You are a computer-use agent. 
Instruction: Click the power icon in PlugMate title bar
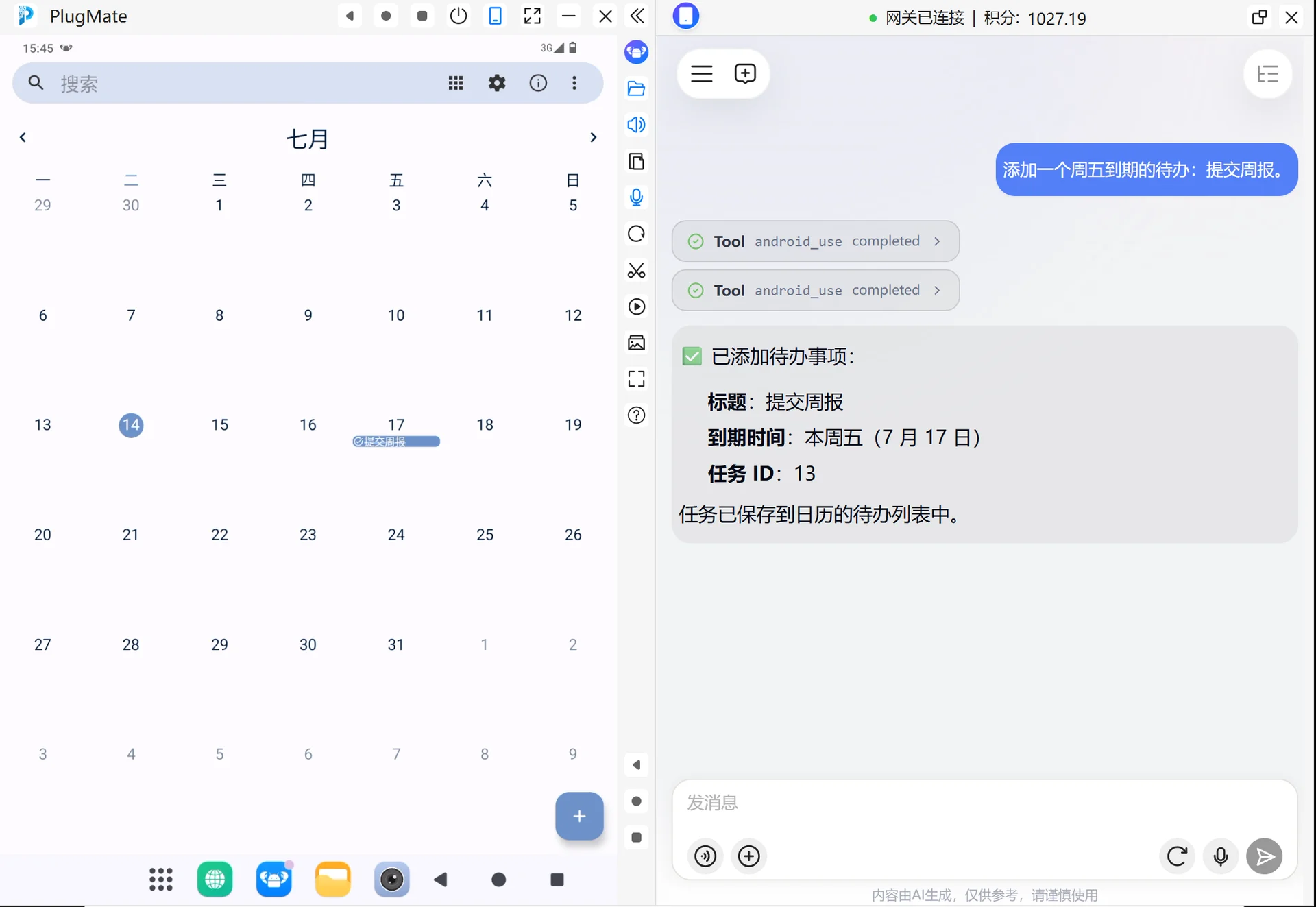pos(459,16)
